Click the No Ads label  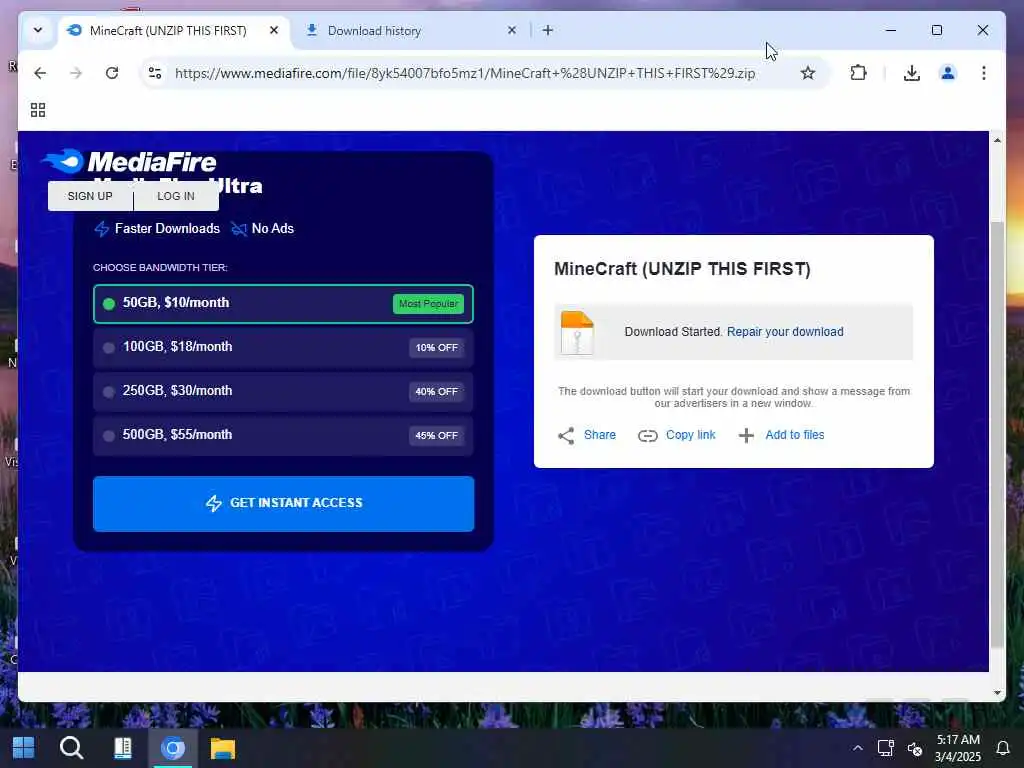263,229
